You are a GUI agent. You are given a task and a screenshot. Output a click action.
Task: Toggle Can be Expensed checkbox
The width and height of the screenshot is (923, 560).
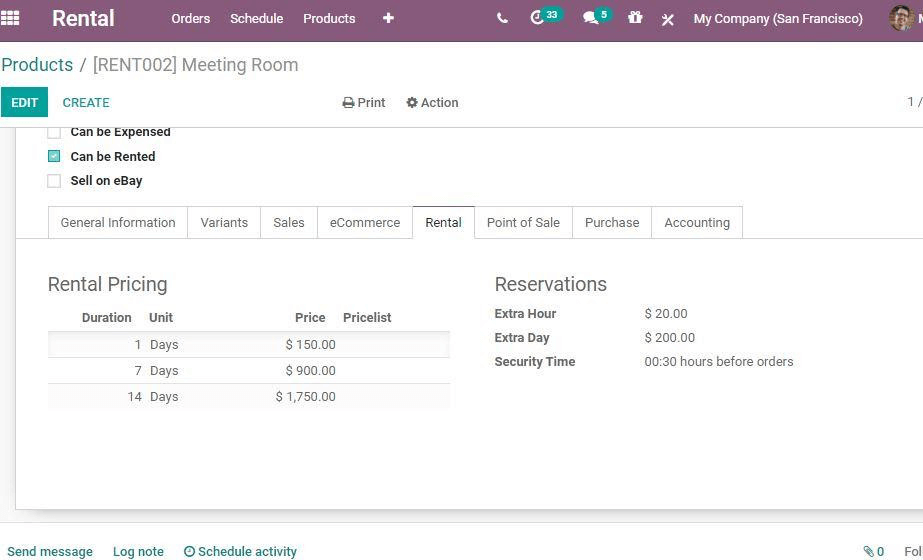coord(54,132)
